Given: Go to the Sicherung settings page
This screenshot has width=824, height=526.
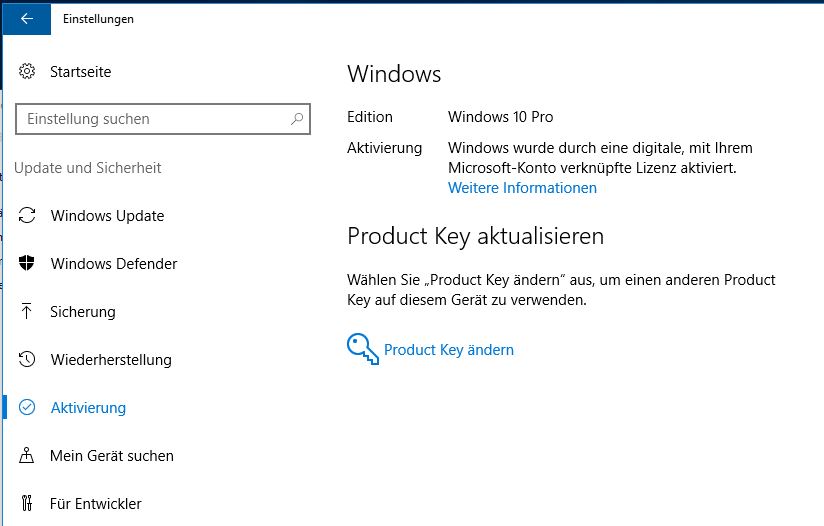Looking at the screenshot, I should (83, 312).
